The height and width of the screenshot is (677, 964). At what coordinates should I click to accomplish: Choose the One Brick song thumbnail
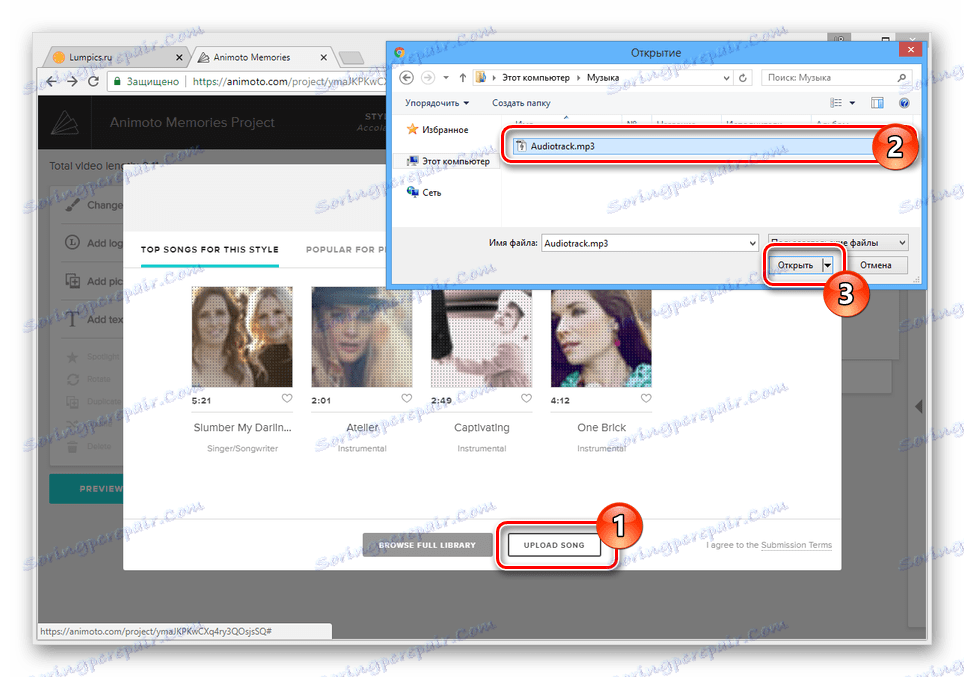(601, 336)
